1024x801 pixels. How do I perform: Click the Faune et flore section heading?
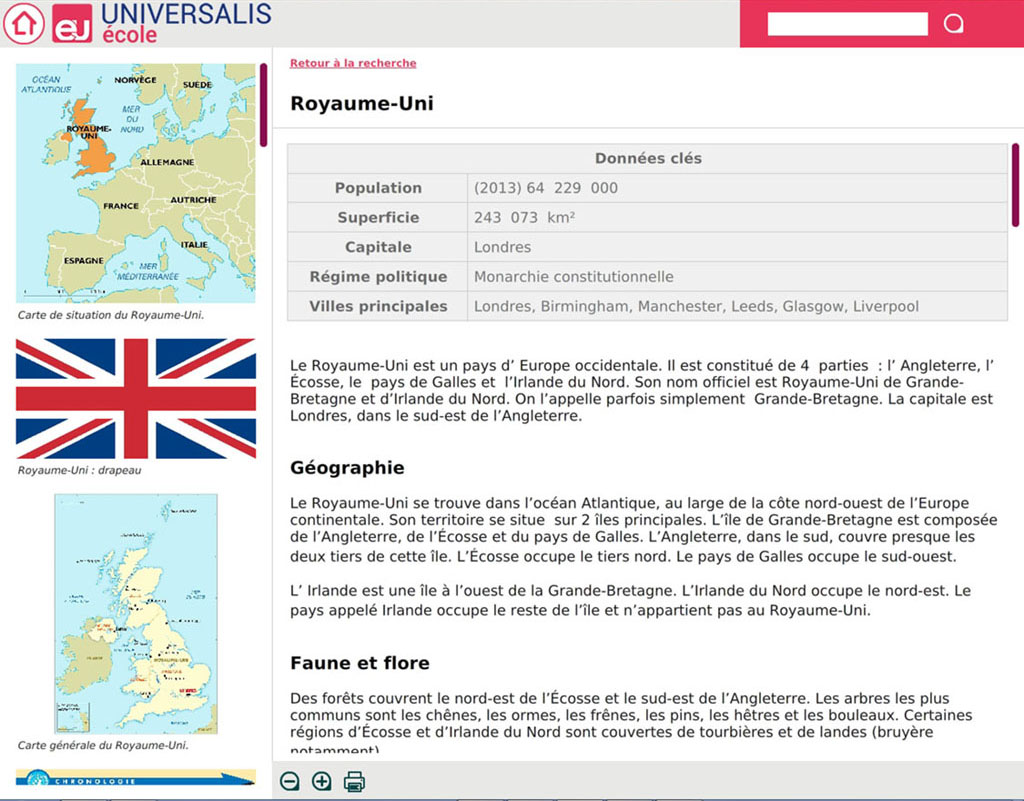click(x=360, y=663)
